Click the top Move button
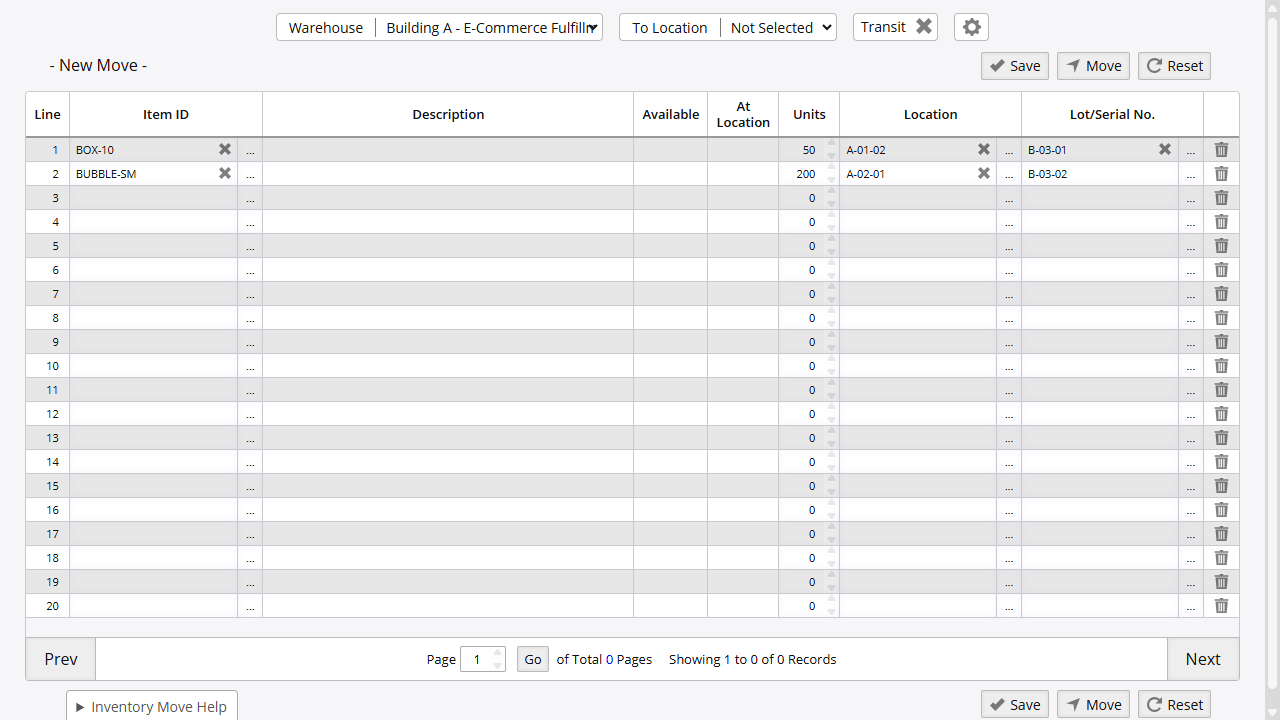 tap(1093, 66)
